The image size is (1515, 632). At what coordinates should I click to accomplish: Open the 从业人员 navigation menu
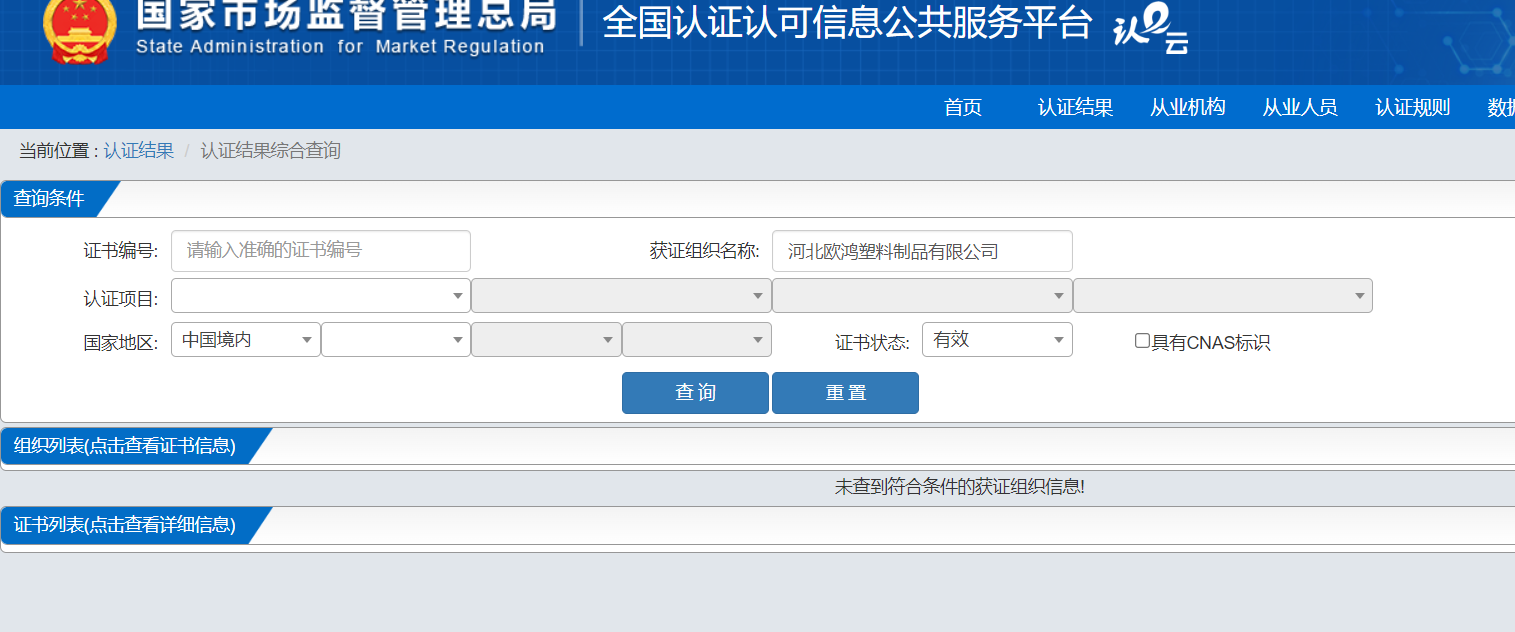tap(1299, 108)
